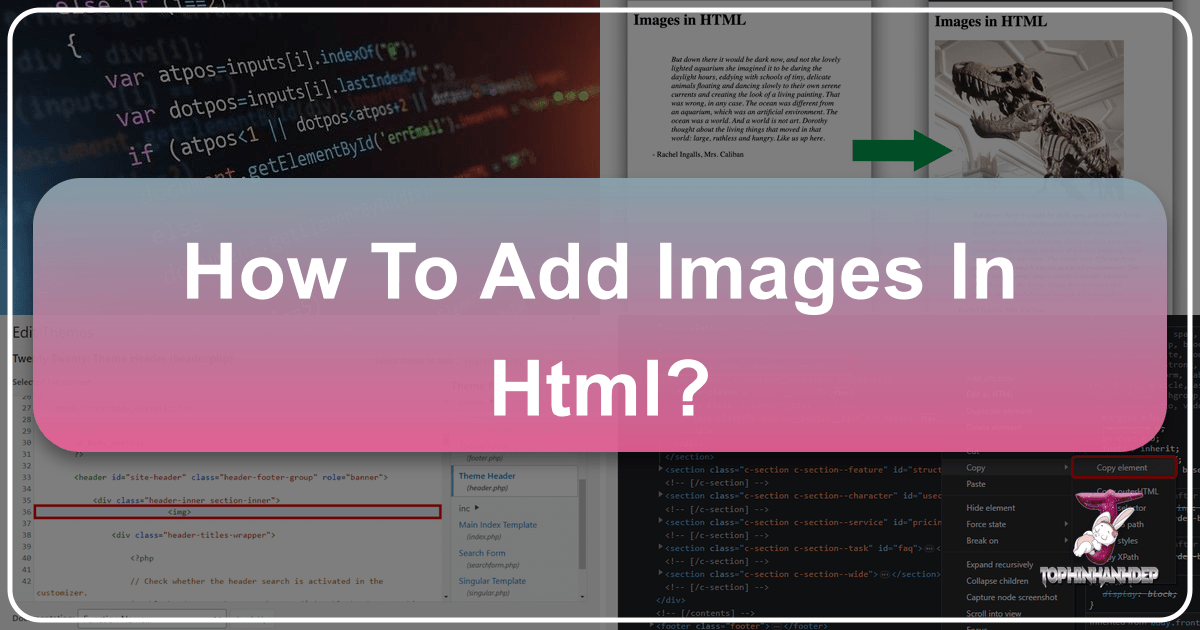Expand the c-section--feature element in the DOM tree
The height and width of the screenshot is (630, 1200).
pos(660,469)
